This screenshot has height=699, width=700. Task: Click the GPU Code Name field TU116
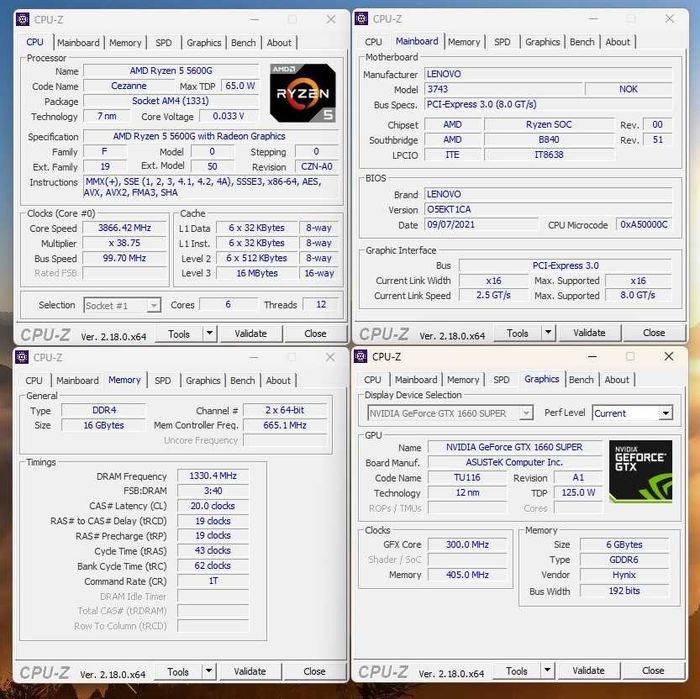(x=467, y=478)
